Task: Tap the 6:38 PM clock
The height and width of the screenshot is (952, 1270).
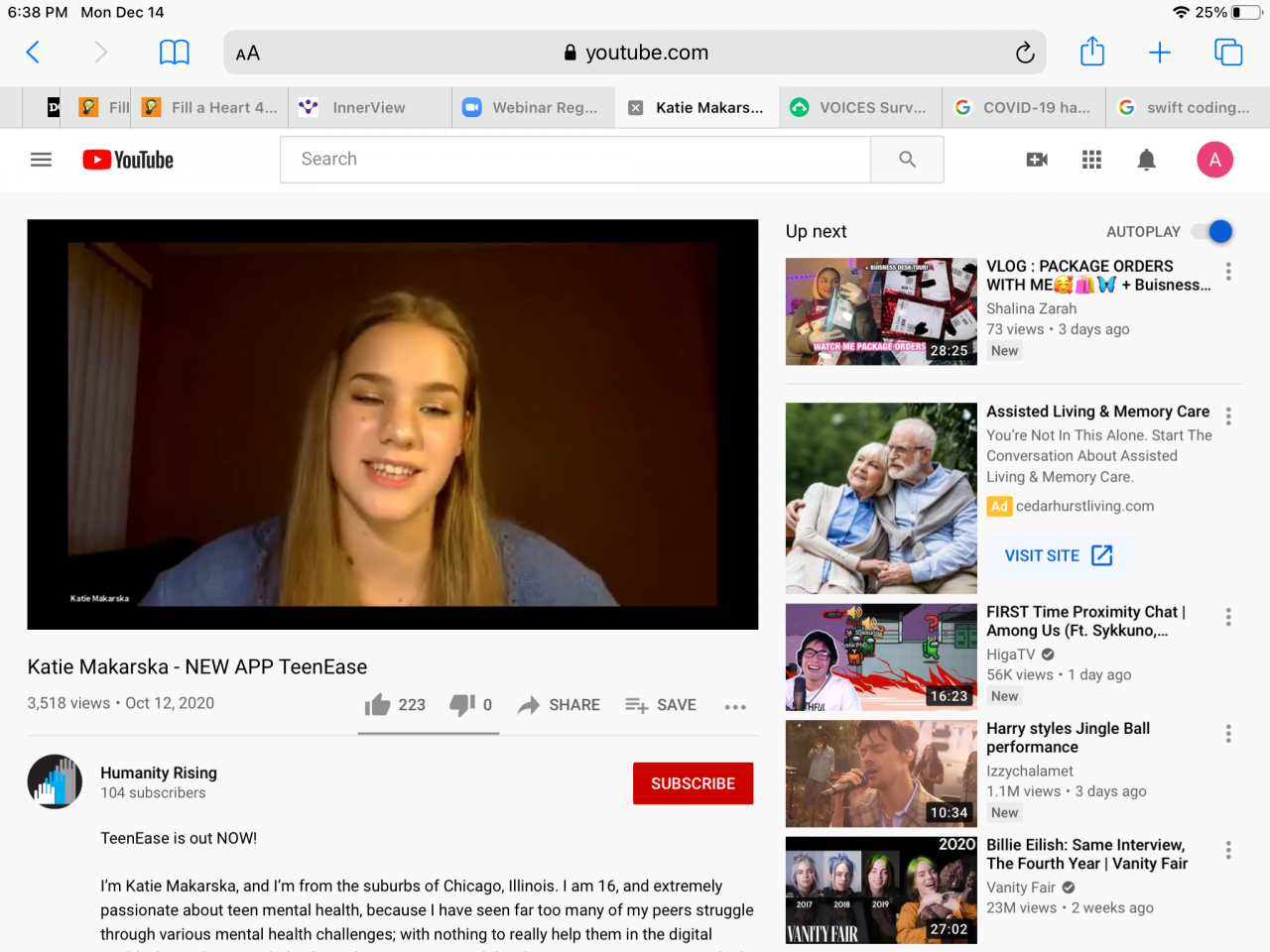Action: pyautogui.click(x=38, y=13)
